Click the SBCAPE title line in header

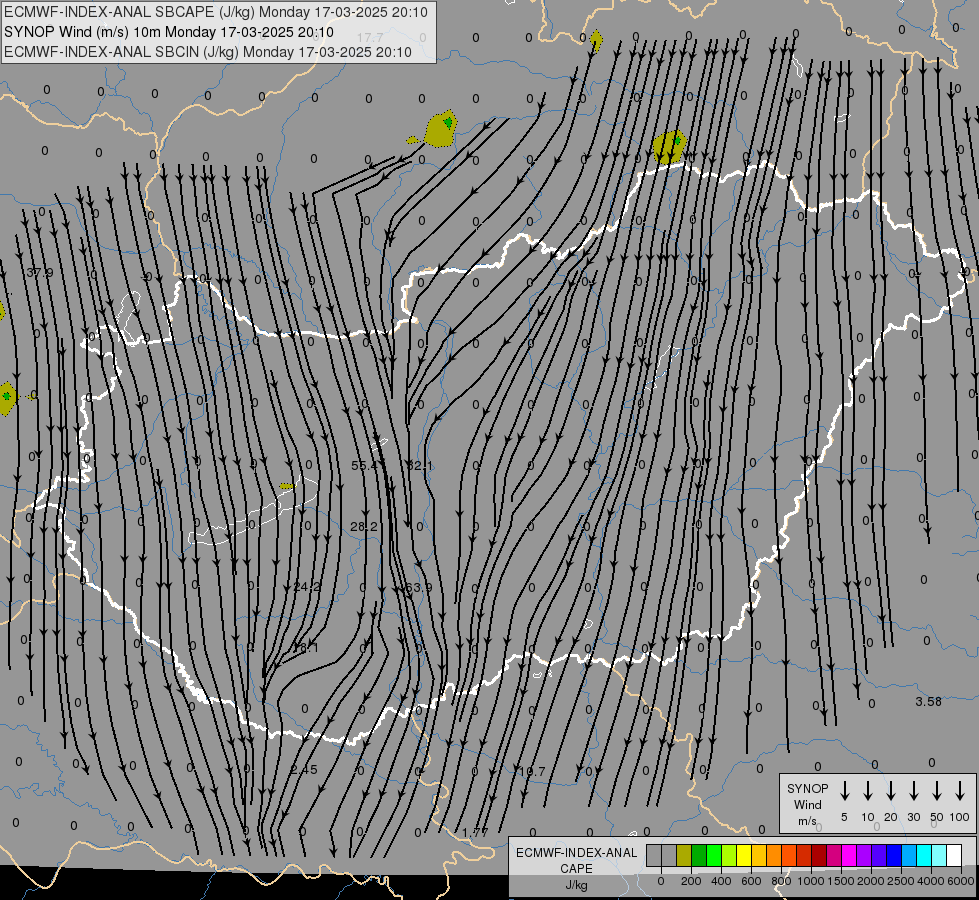point(216,12)
